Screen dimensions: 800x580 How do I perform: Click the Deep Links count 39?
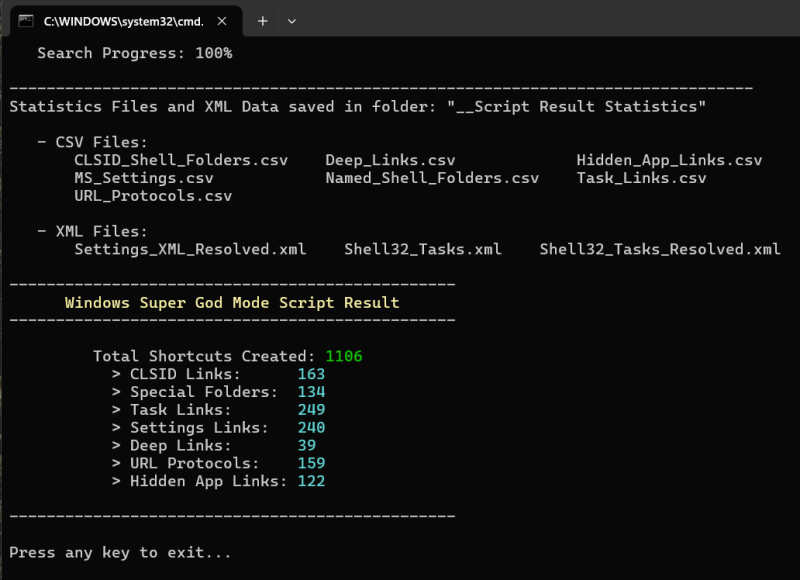click(x=307, y=445)
